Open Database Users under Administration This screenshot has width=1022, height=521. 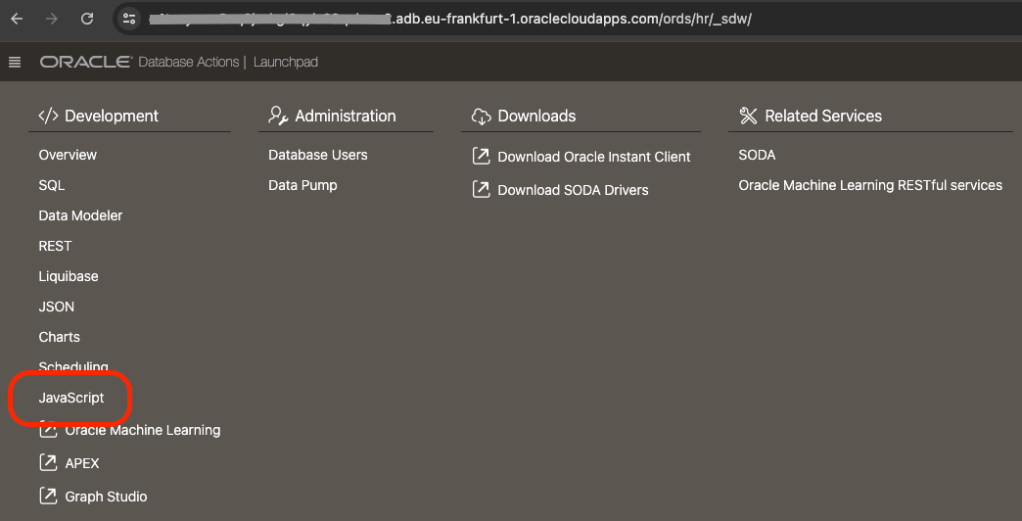pos(318,155)
